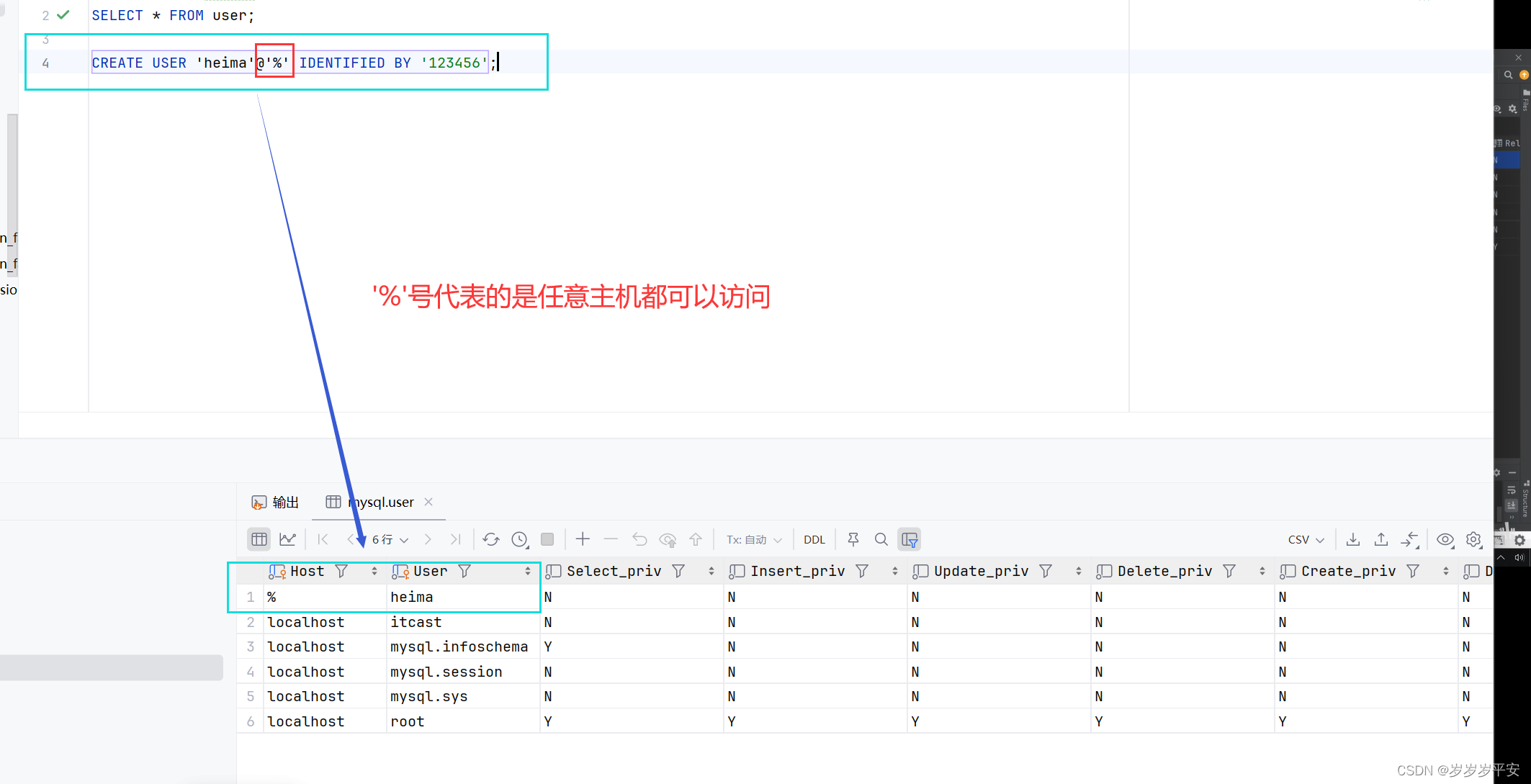Open DDL for mysql.user table
This screenshot has height=784, width=1531.
(x=814, y=539)
